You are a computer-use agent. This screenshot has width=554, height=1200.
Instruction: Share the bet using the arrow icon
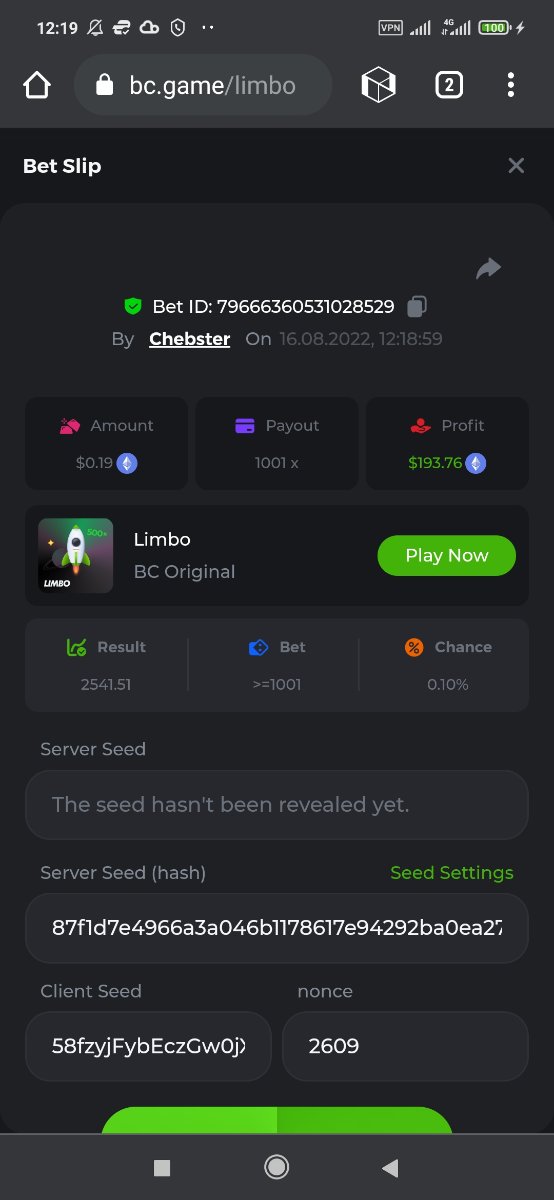coord(488,268)
